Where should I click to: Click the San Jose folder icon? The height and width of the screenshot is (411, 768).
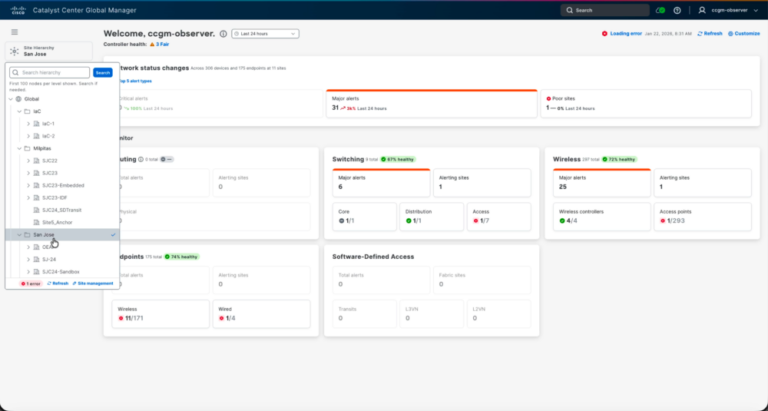coord(27,235)
